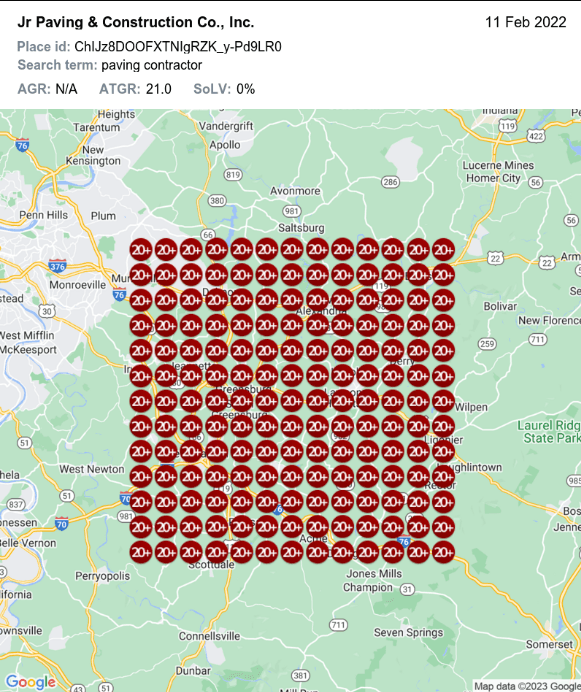
Task: Click the Homer City label
Action: coord(493,178)
